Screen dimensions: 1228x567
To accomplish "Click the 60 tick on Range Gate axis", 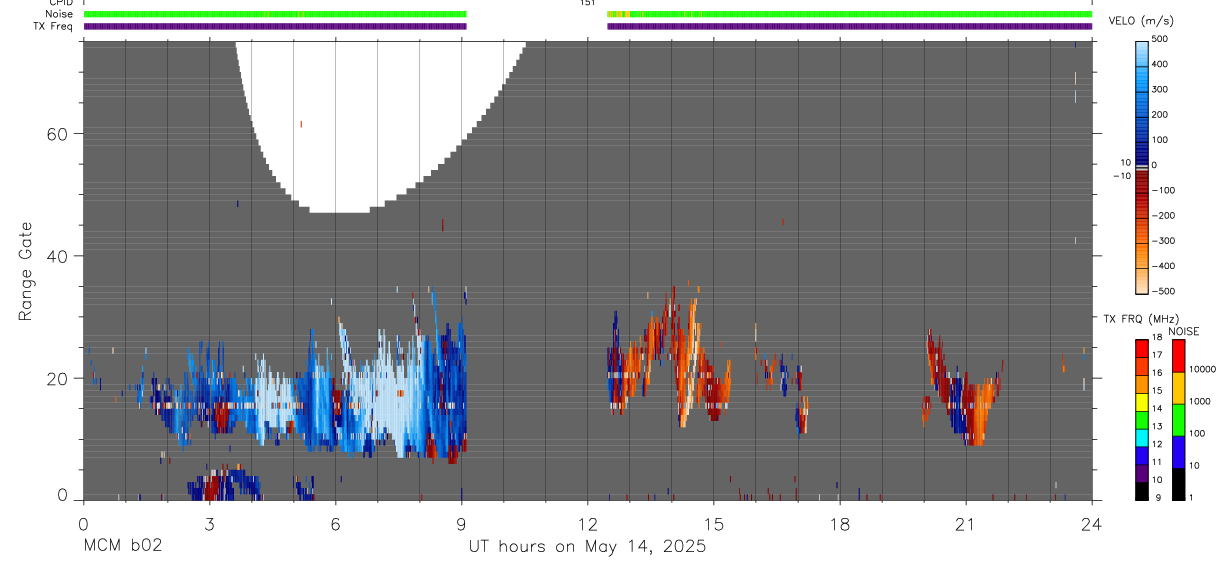I will point(59,133).
